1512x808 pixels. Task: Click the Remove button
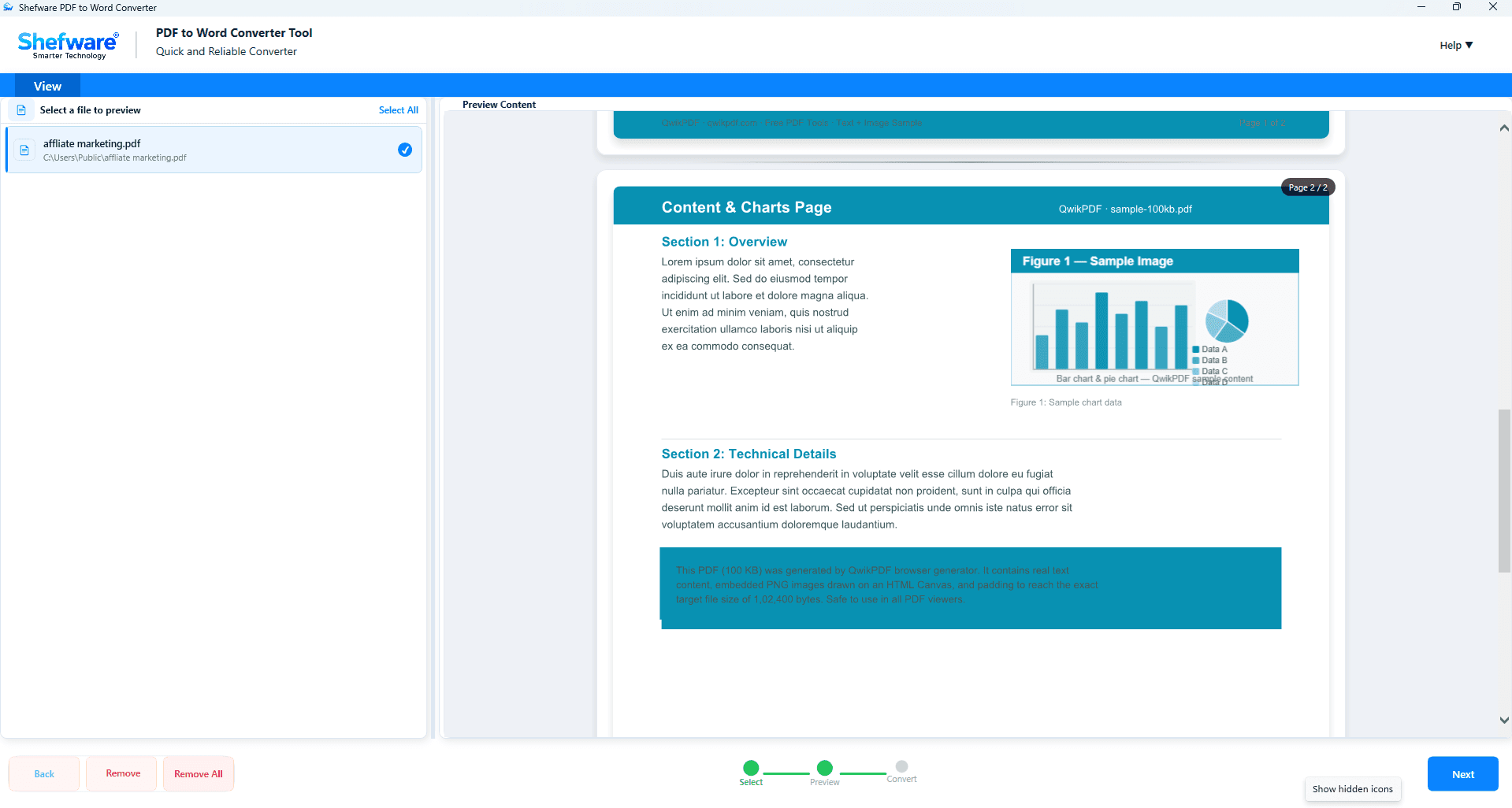[x=122, y=773]
